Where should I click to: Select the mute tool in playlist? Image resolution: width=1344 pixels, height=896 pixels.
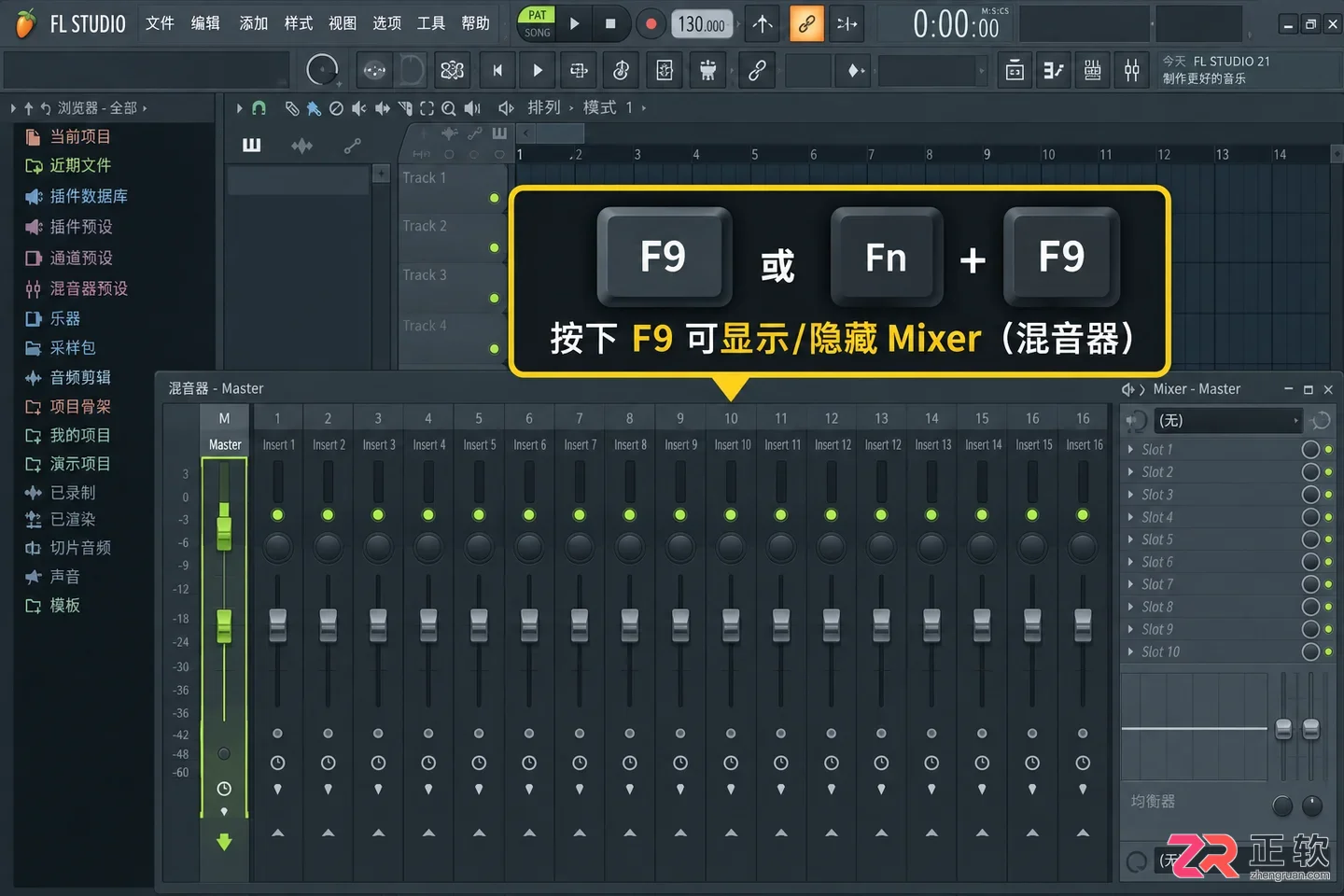pyautogui.click(x=359, y=108)
